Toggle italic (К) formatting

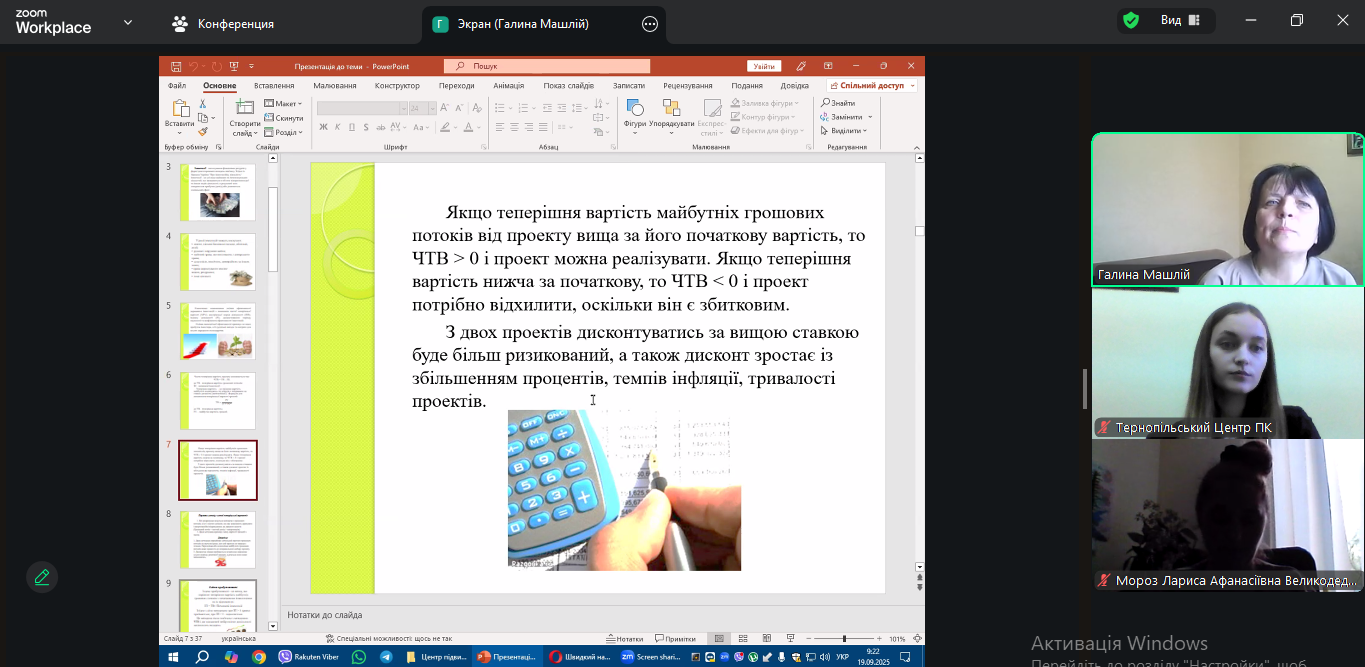pyautogui.click(x=337, y=127)
